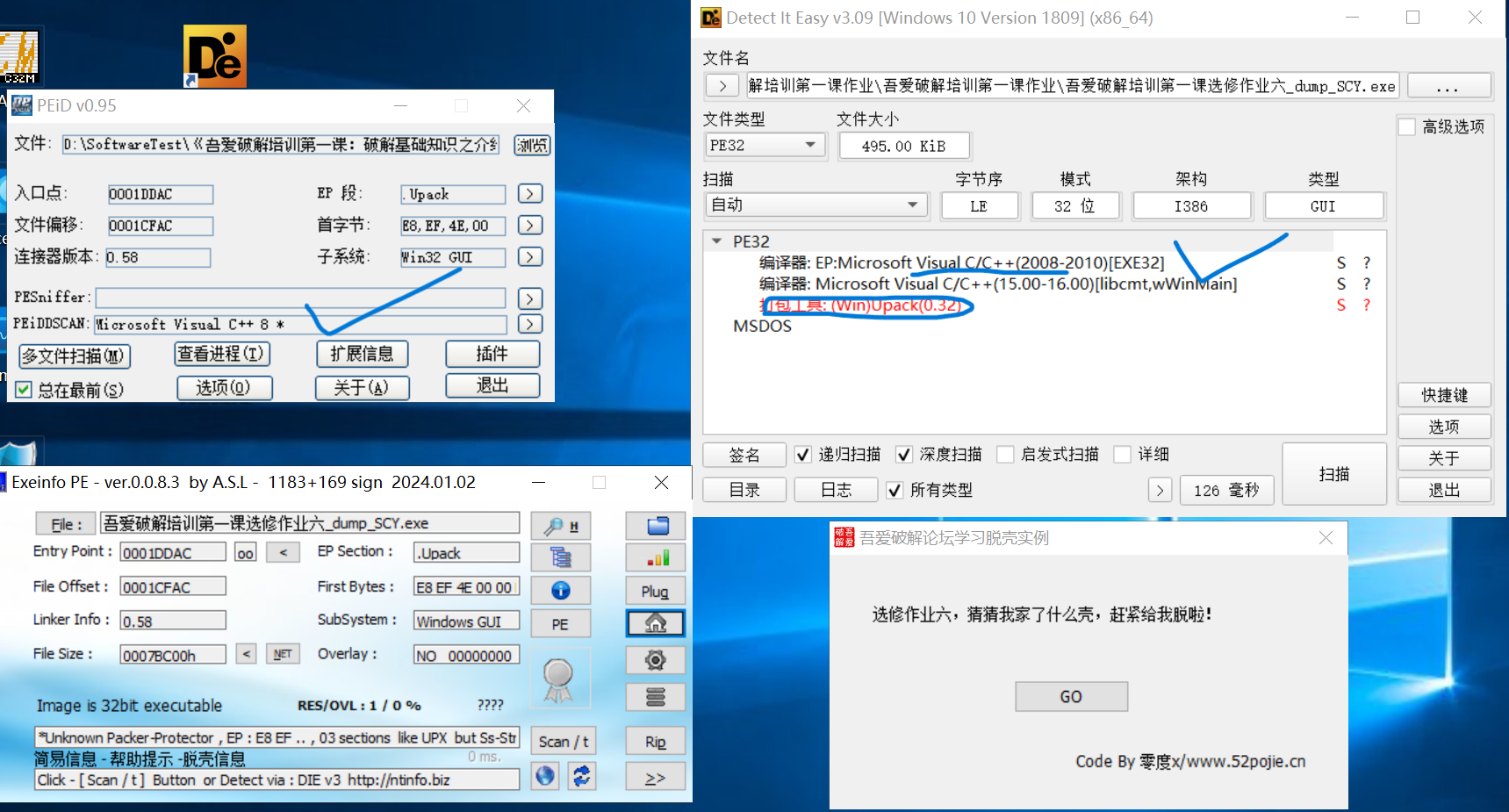Click '?' for the (Win)Upack(0.32) row
The image size is (1509, 812).
tap(1367, 305)
